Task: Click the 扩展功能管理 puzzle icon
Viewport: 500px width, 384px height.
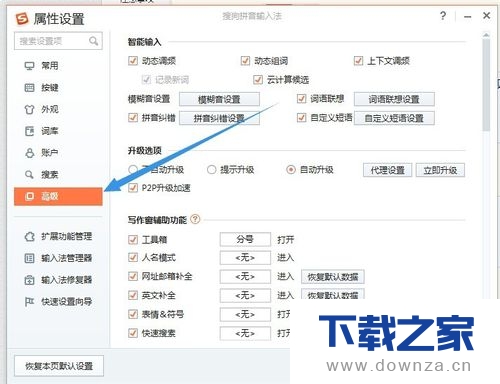Action: 29,237
